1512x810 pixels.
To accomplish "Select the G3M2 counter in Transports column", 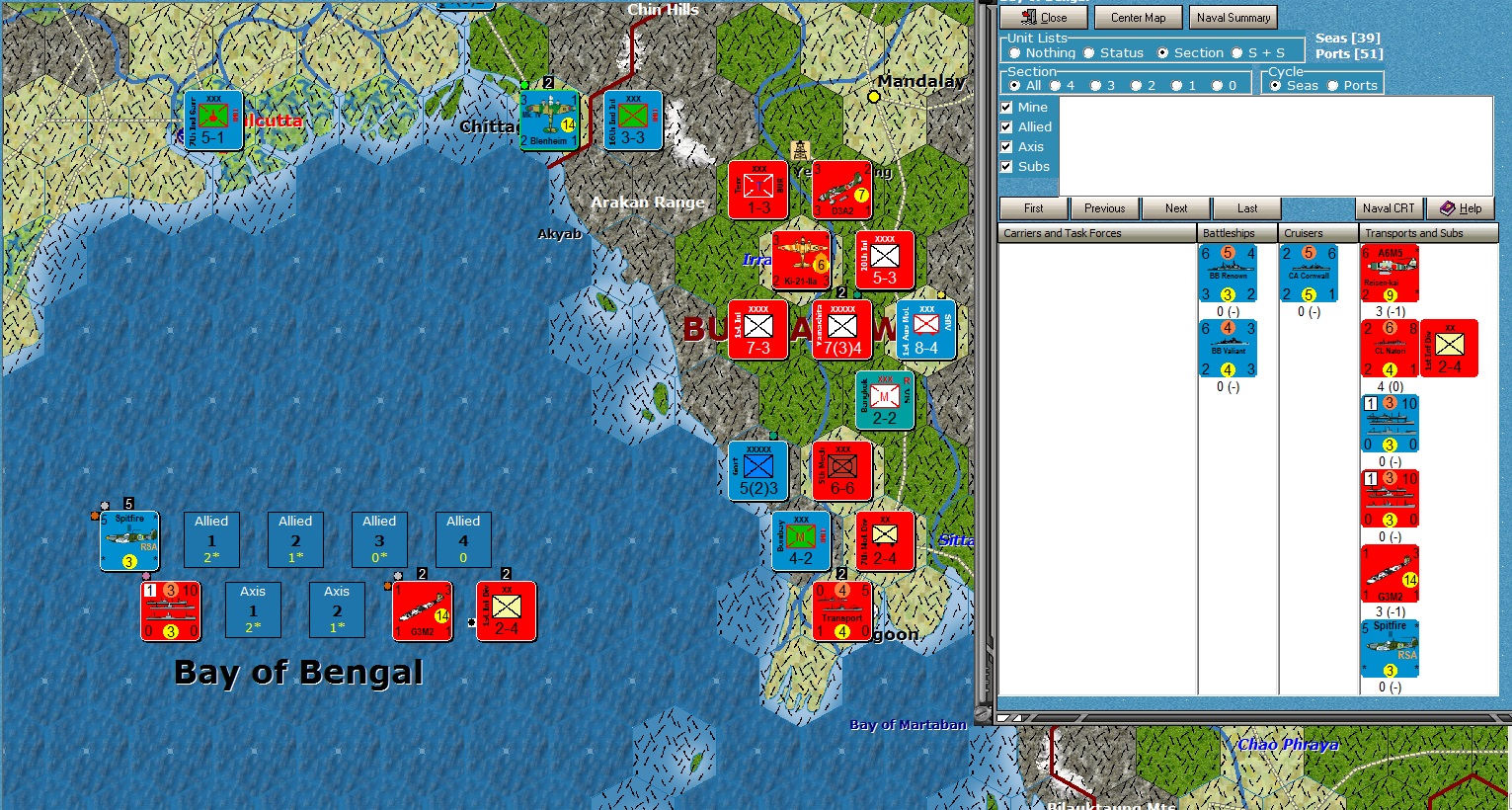I will [1390, 574].
